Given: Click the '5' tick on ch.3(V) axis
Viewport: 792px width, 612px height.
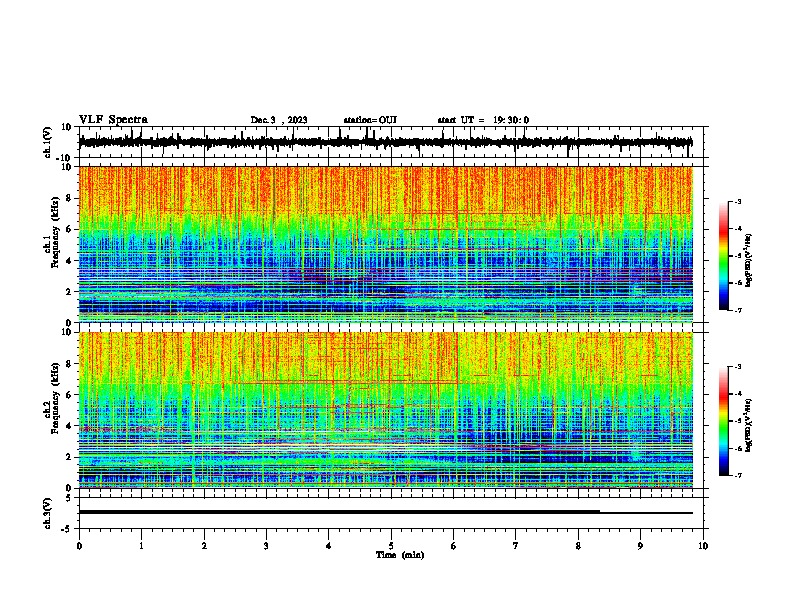Looking at the screenshot, I should click(x=69, y=498).
